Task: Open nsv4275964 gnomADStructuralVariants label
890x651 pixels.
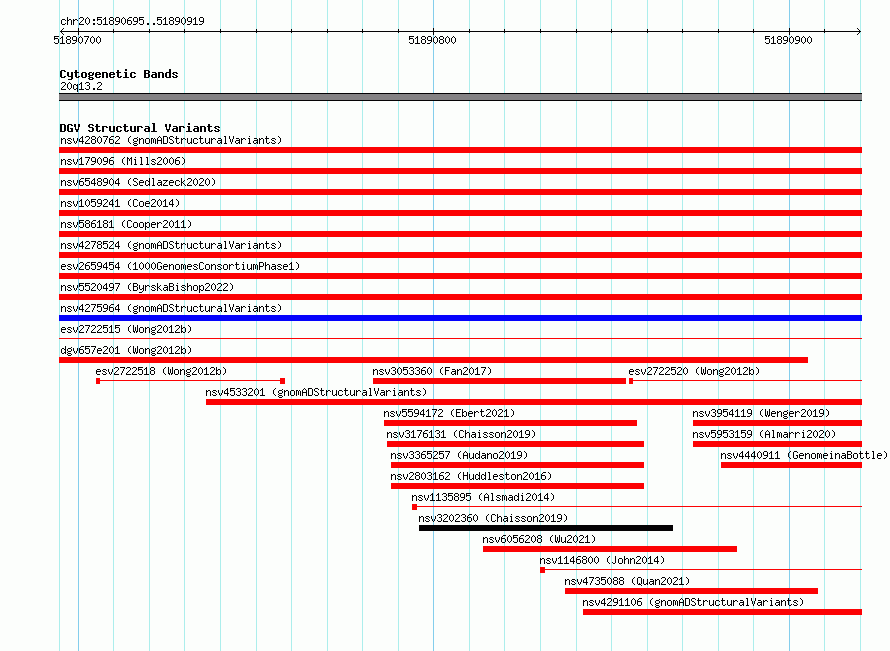Action: coord(171,308)
